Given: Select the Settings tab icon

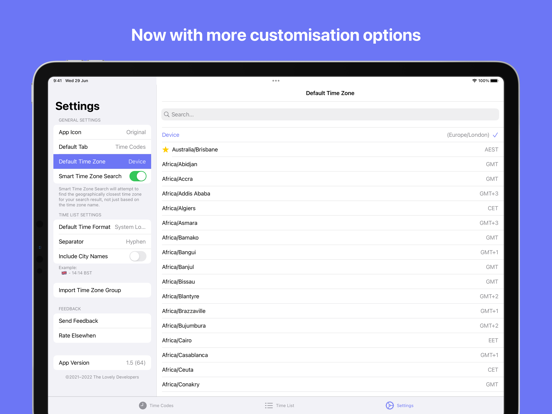Looking at the screenshot, I should coord(389,406).
